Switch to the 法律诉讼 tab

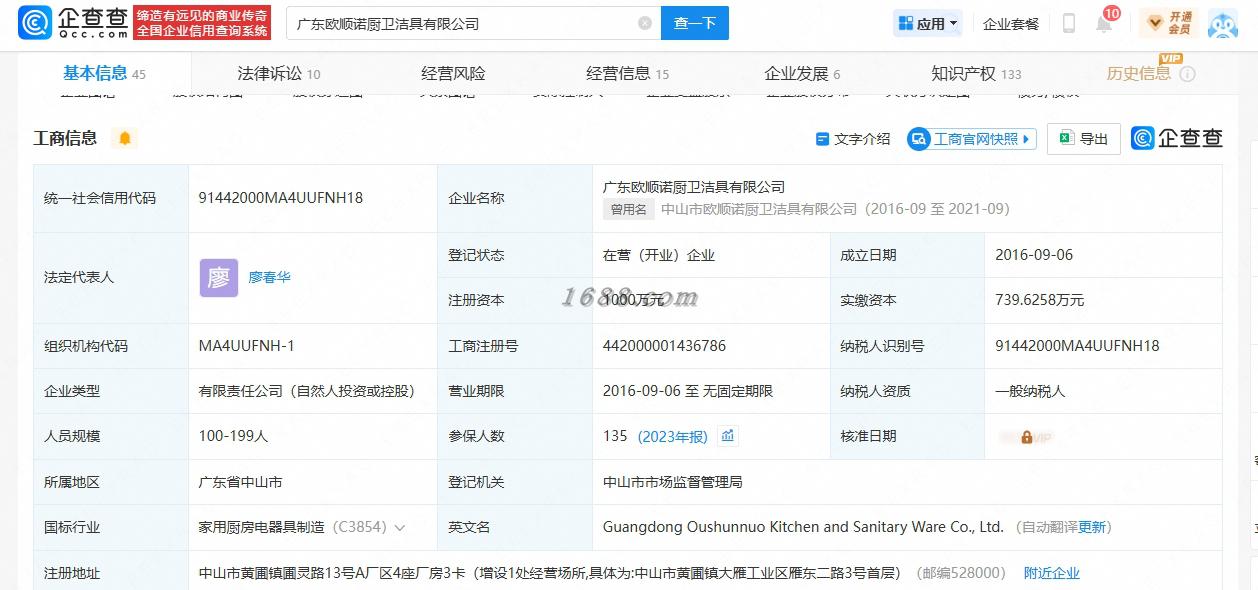click(279, 74)
